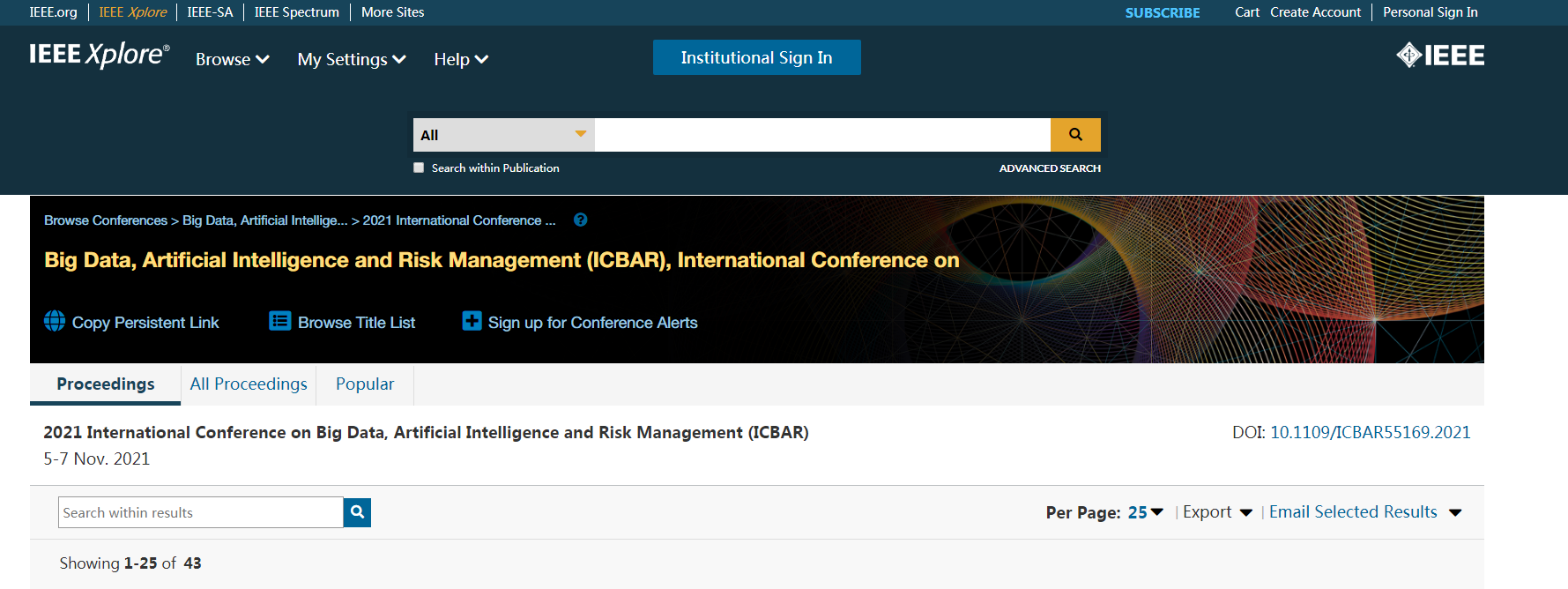This screenshot has height=589, width=1568.
Task: Click the search within results magnifier button
Action: click(x=357, y=512)
